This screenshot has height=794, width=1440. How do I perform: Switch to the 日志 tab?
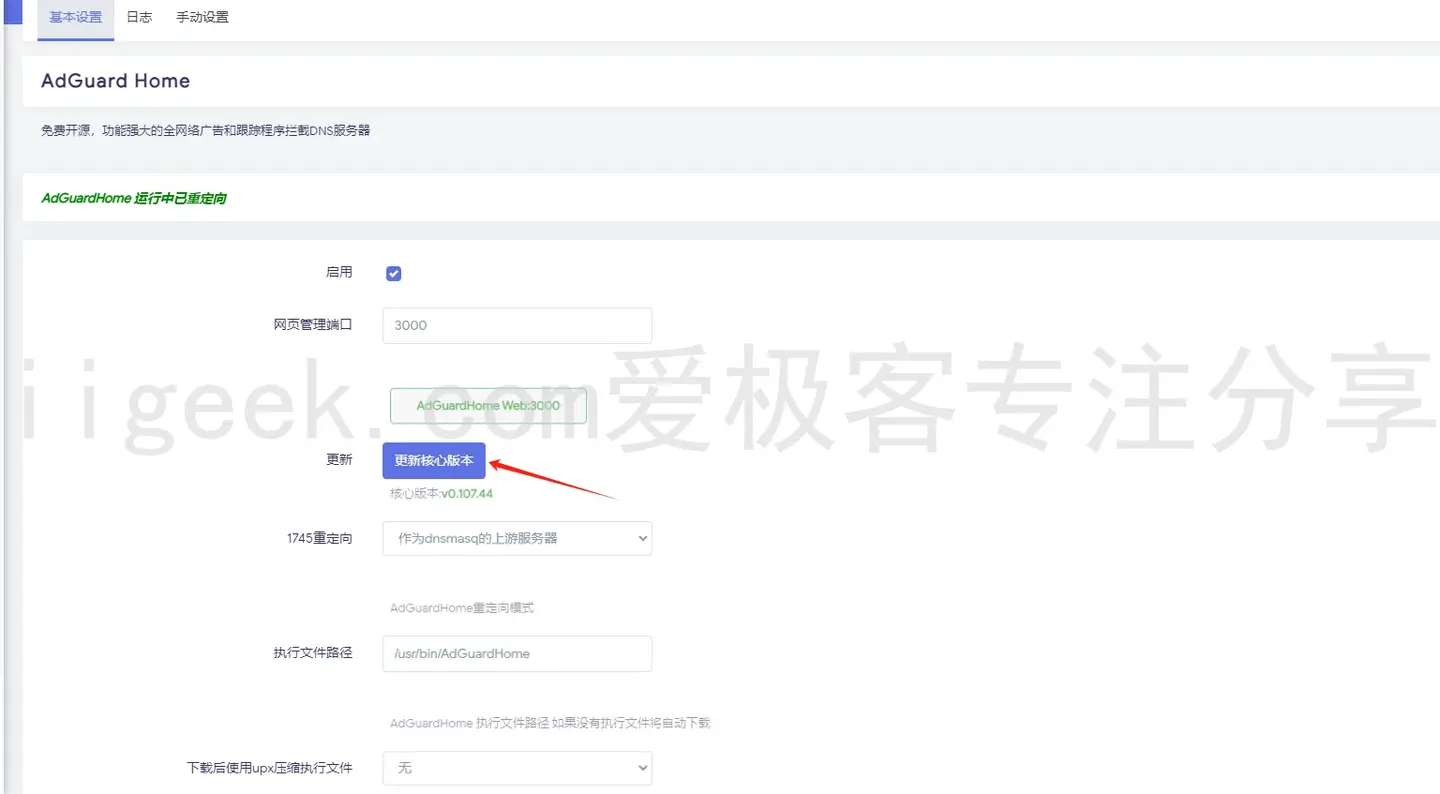point(139,17)
